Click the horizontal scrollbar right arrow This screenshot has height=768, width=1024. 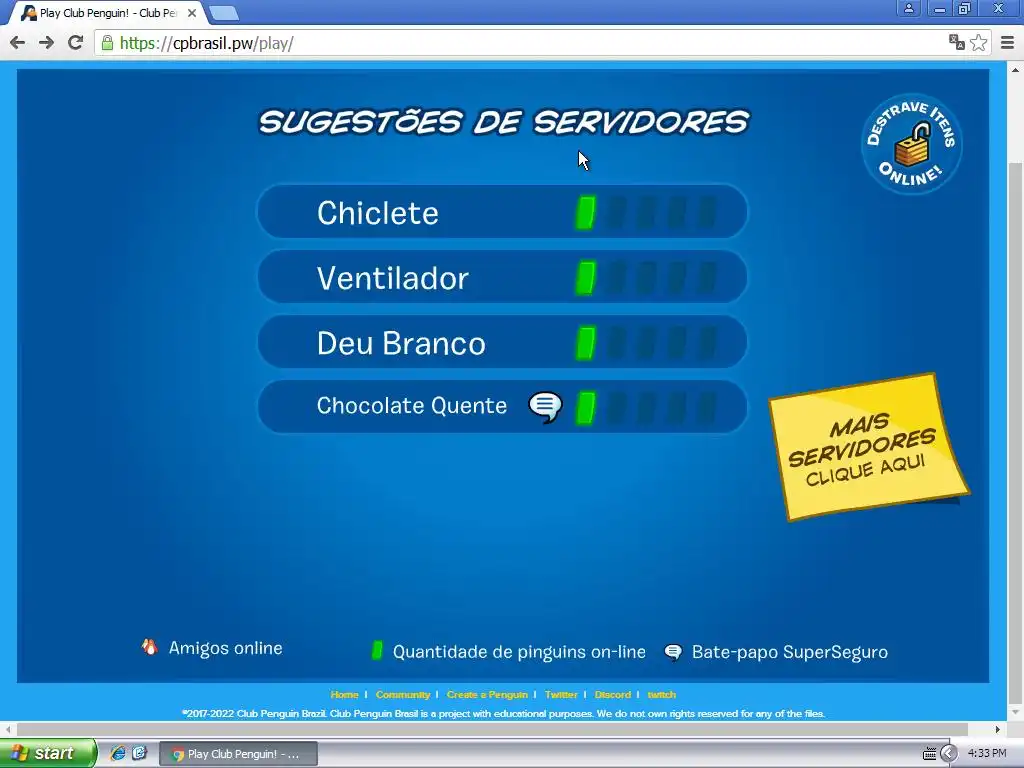(997, 729)
